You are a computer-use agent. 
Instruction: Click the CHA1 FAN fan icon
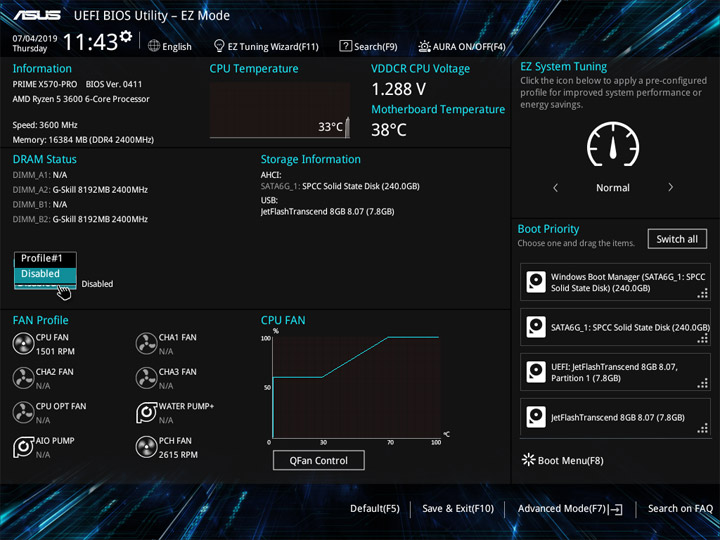point(146,344)
